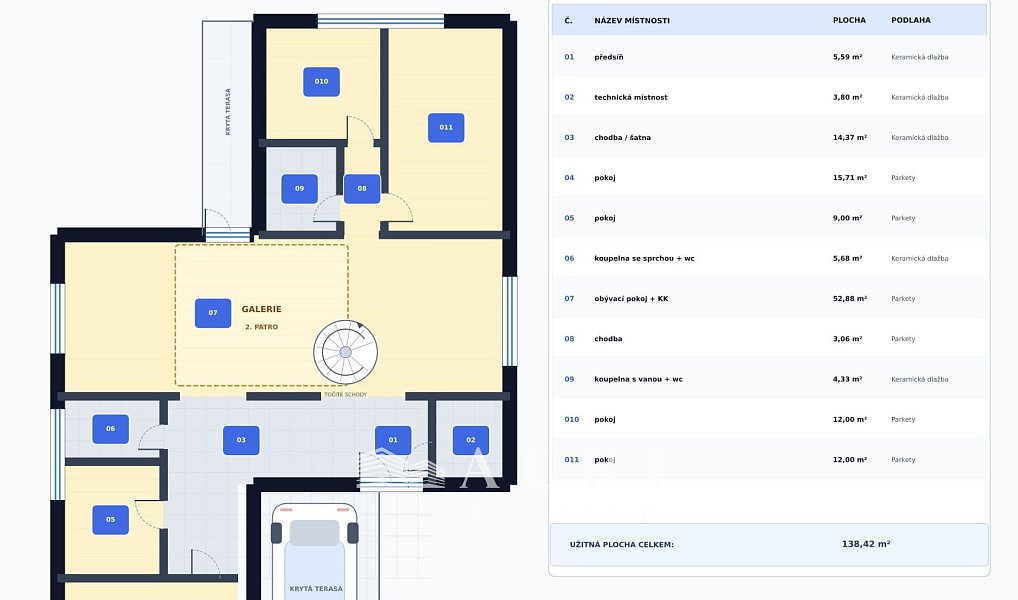Click 'chodba' name in row 08
Screen dimensions: 1018x600
[x=608, y=339]
